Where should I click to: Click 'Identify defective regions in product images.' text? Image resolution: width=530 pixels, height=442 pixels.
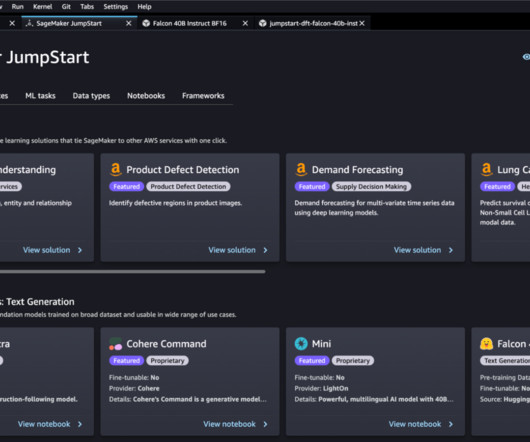click(175, 203)
